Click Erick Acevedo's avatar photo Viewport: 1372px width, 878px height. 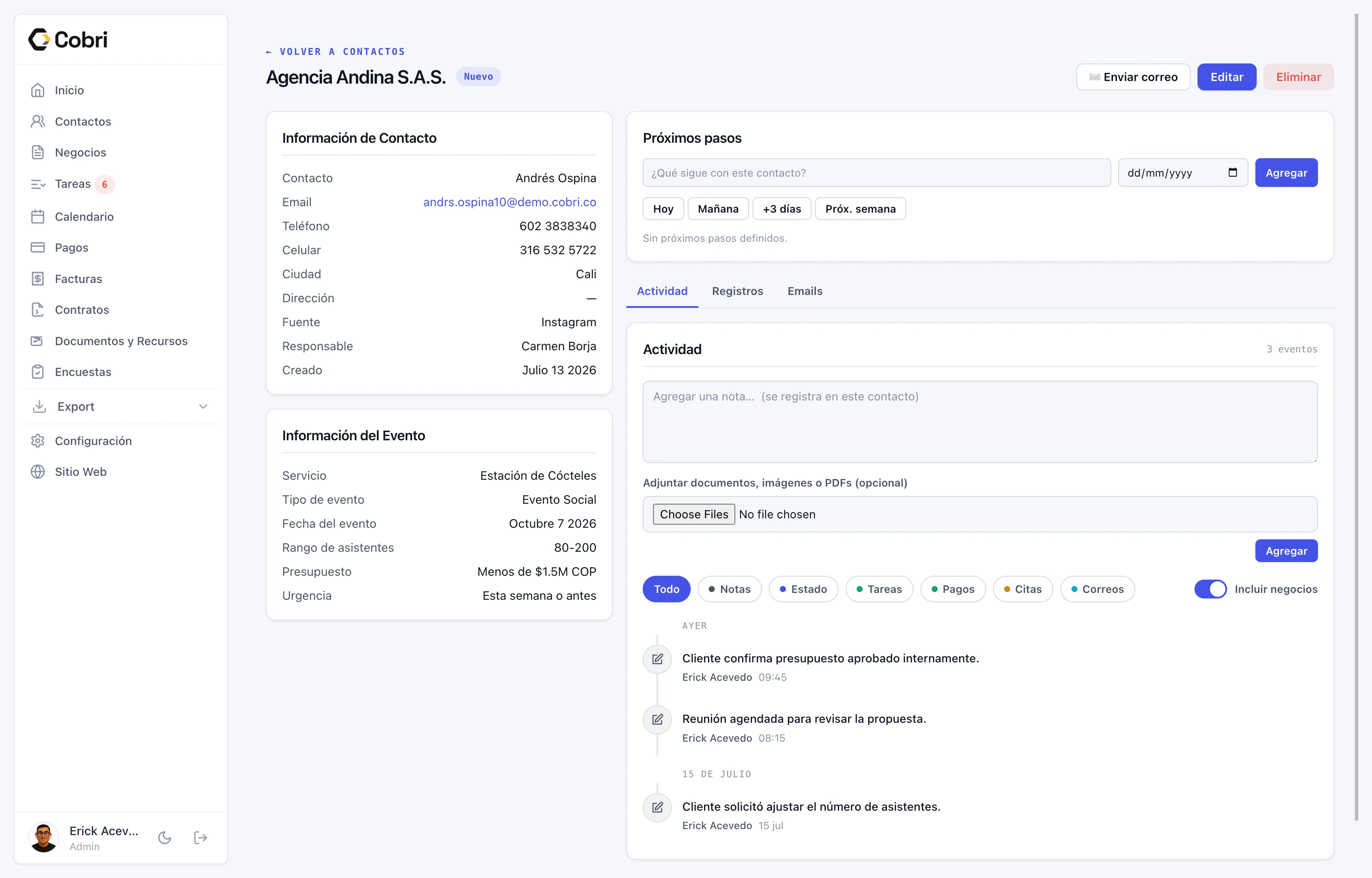click(x=43, y=838)
